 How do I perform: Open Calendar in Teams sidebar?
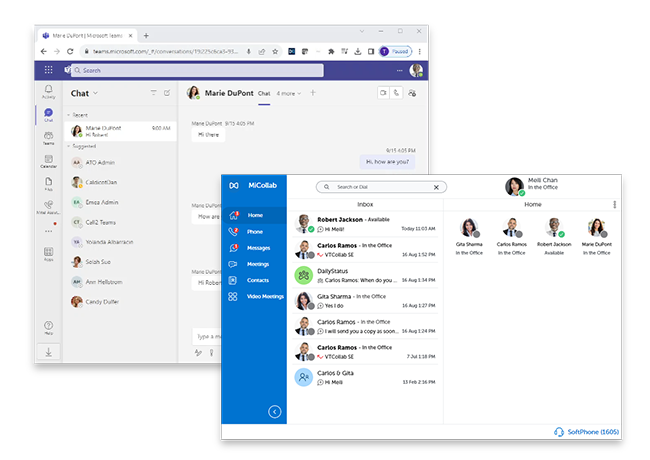[x=49, y=161]
